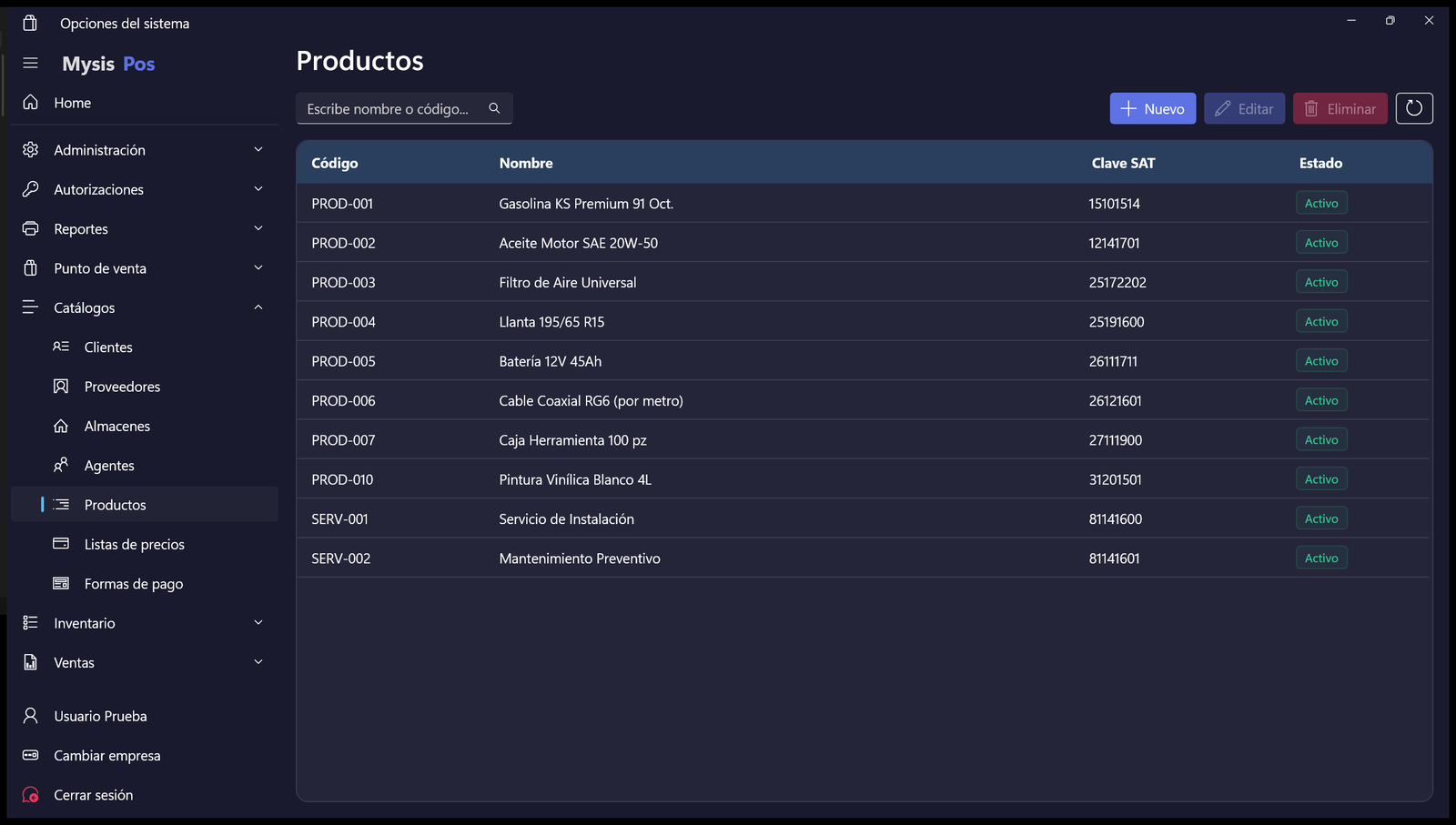
Task: Click the Autorizaciones key icon
Action: (x=30, y=189)
